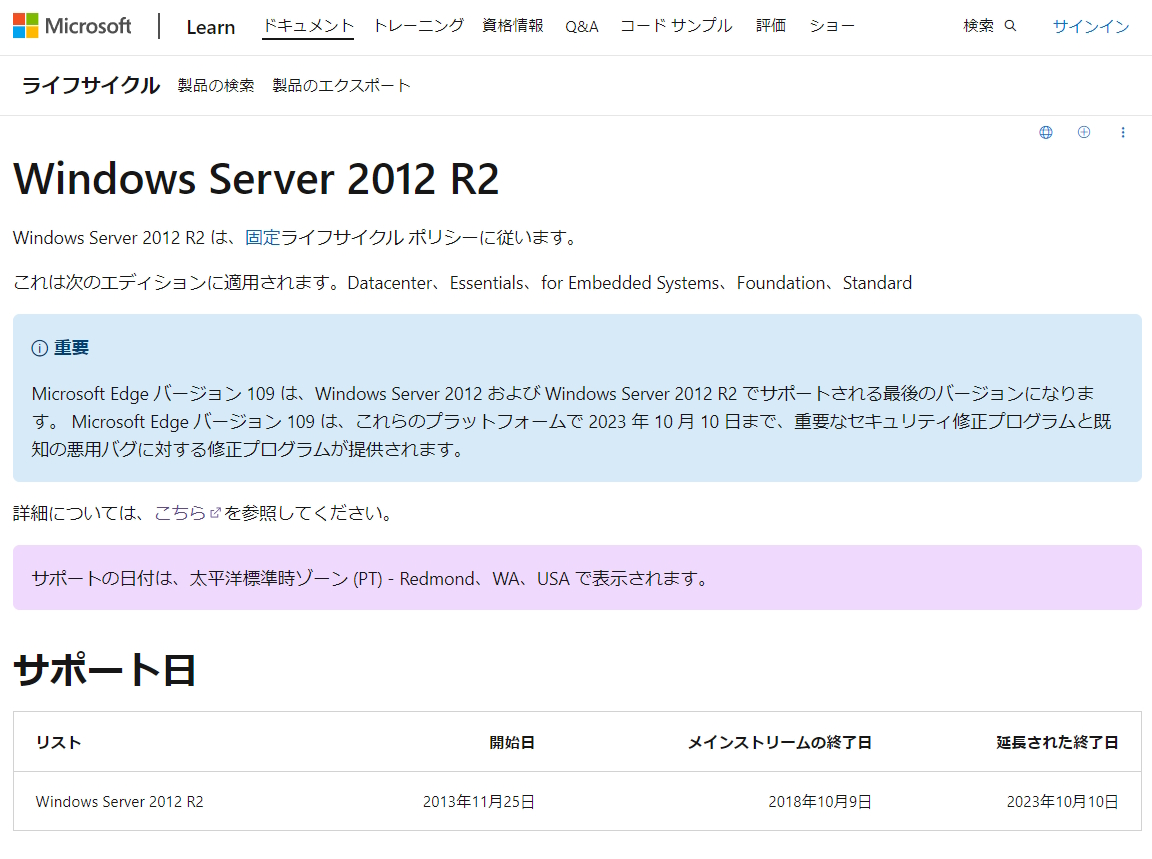1152x859 pixels.
Task: Click the circled plus add icon
Action: (1084, 131)
